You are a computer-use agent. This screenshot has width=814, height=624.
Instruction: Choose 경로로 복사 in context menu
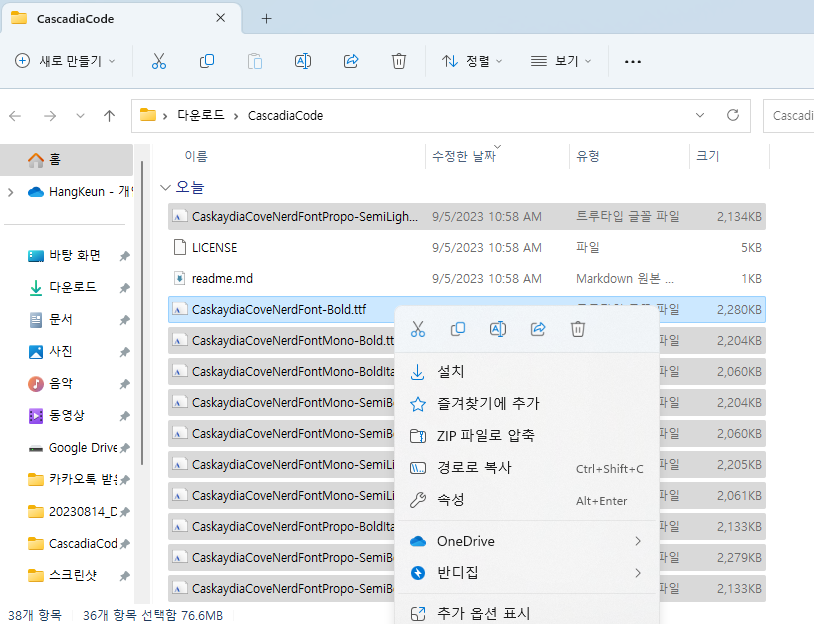tap(527, 468)
